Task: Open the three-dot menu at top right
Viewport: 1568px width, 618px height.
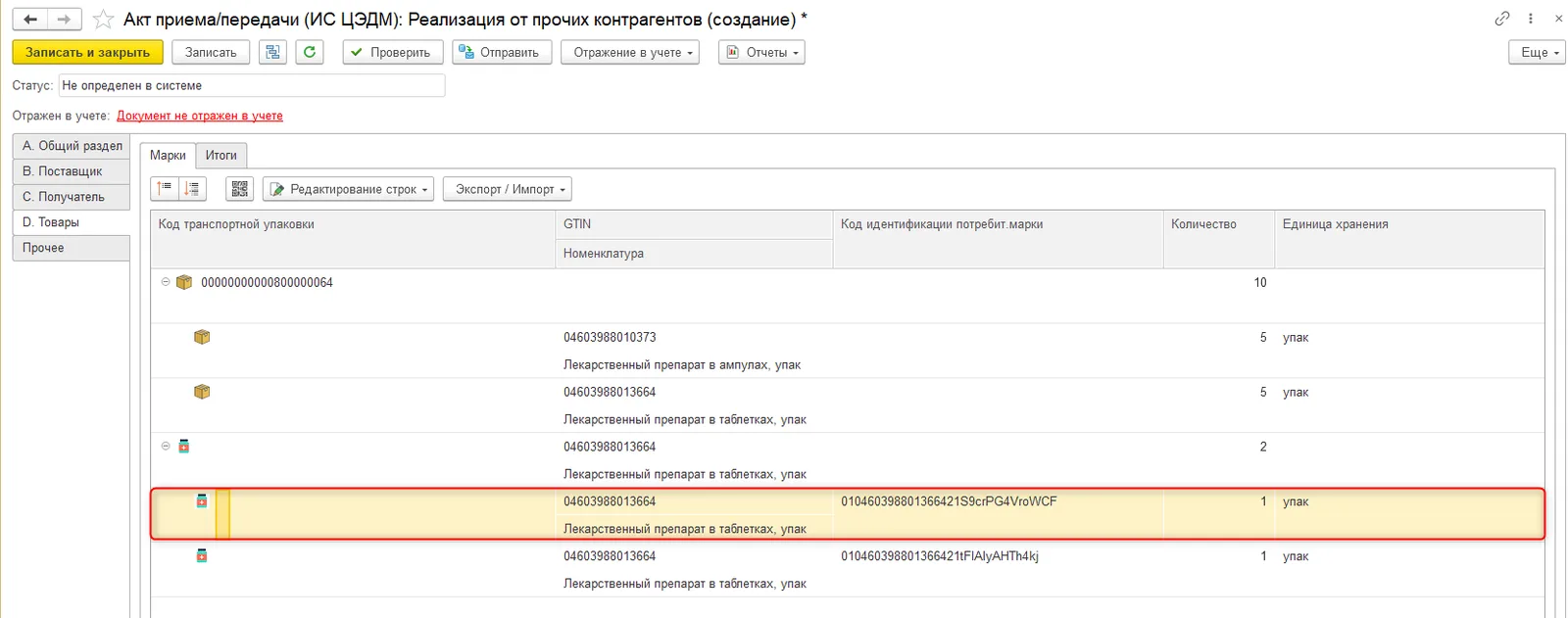Action: pos(1531,19)
